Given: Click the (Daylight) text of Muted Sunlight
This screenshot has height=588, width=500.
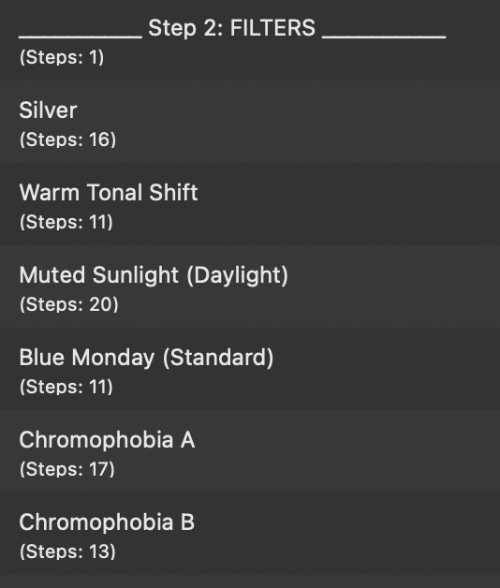Looking at the screenshot, I should click(237, 275).
